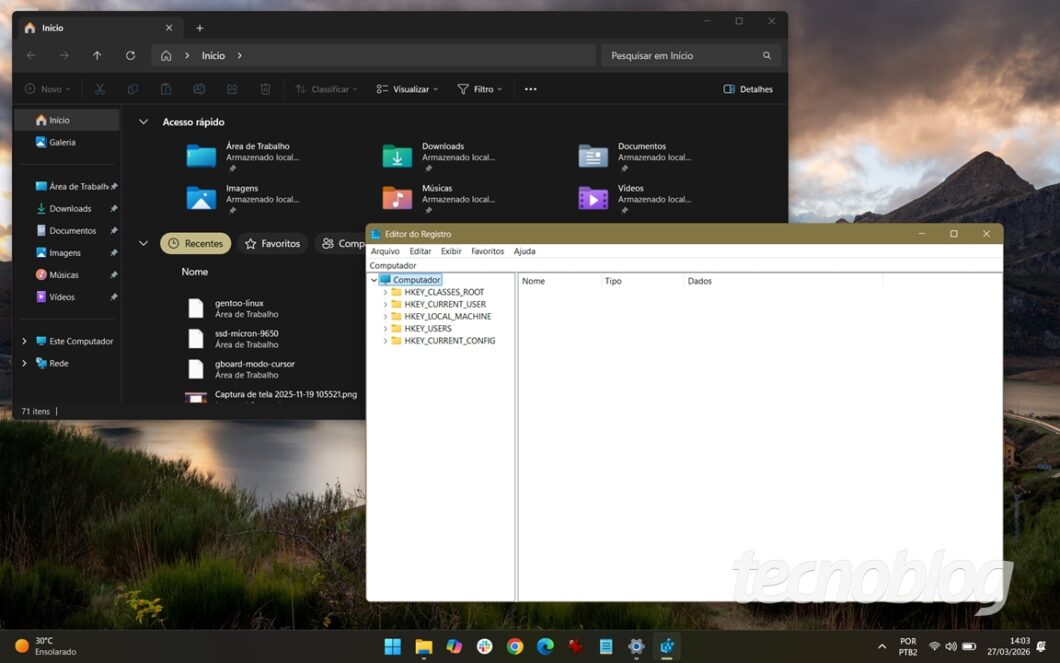
Task: Click the Pesquisar em Início search box
Action: (x=690, y=55)
